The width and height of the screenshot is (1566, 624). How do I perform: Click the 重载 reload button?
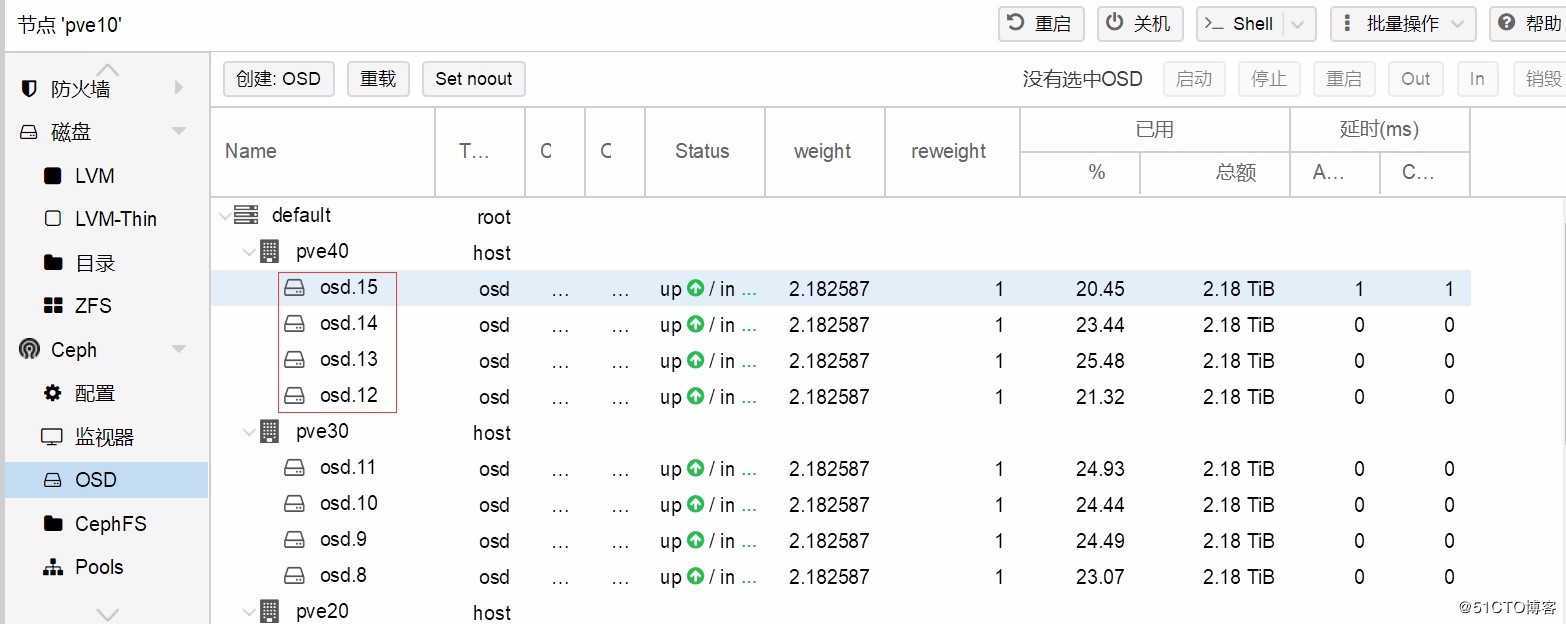tap(378, 79)
